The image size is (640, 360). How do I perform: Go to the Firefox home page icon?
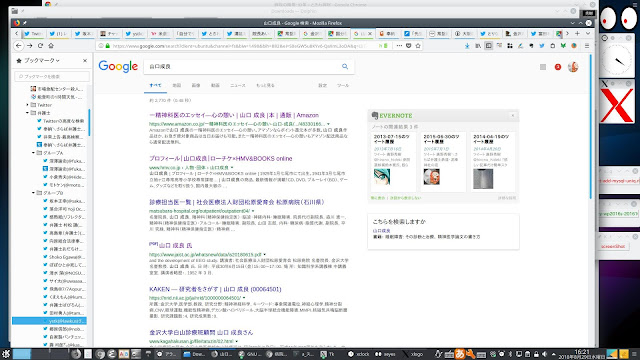(x=51, y=46)
